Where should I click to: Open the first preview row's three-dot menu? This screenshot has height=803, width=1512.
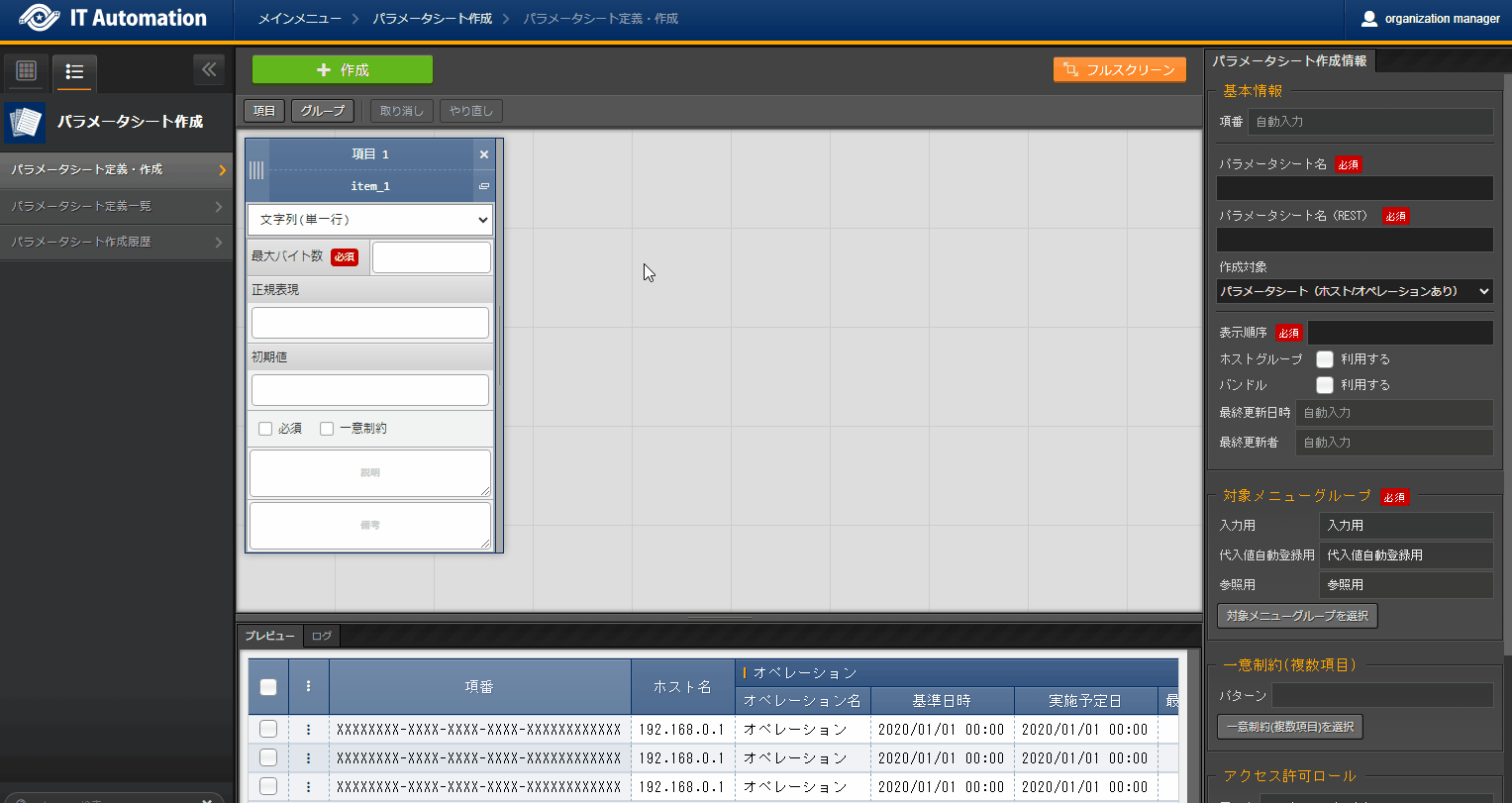pos(308,730)
